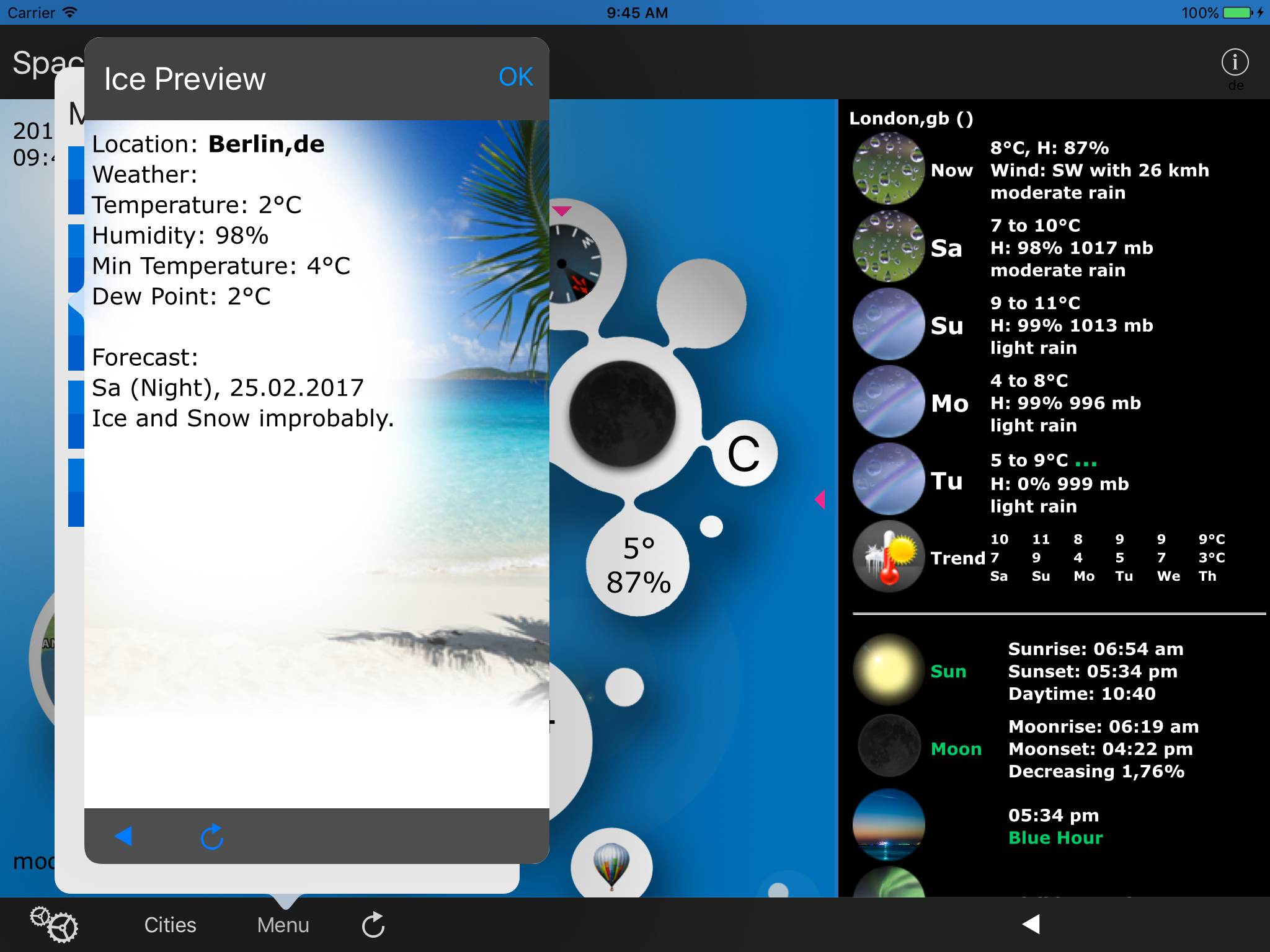Open the Trend thermometer icon
The height and width of the screenshot is (952, 1270).
pos(889,557)
